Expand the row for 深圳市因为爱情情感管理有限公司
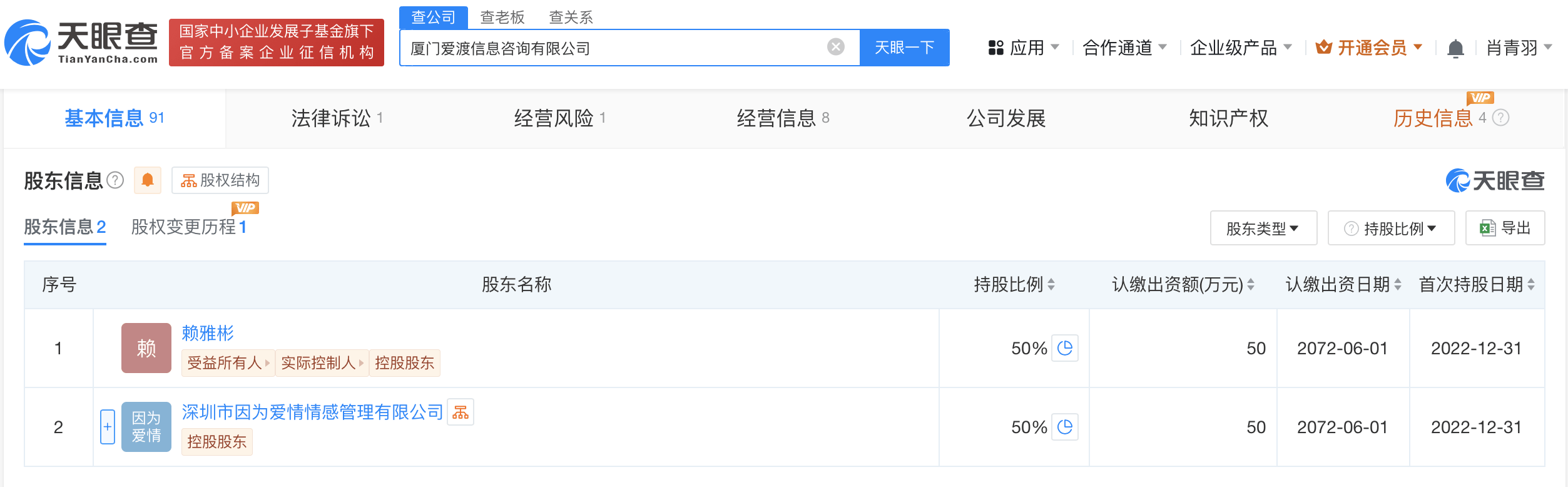 click(108, 427)
